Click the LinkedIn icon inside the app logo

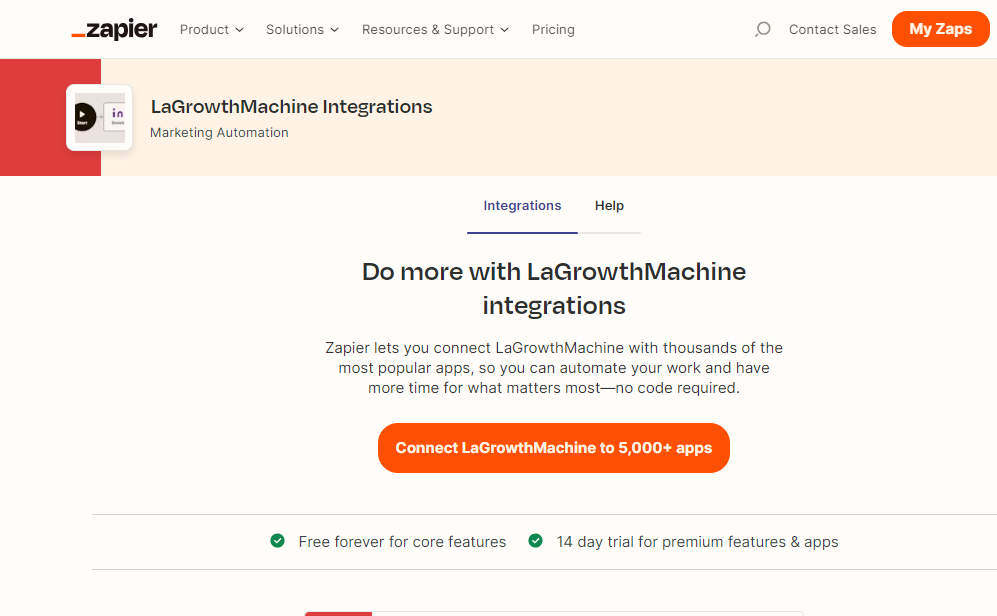pos(117,112)
